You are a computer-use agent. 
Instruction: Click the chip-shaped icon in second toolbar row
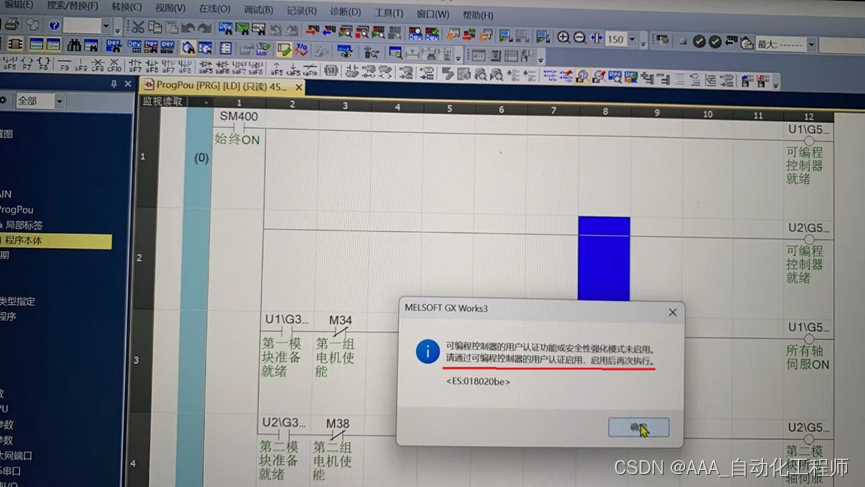(x=15, y=44)
